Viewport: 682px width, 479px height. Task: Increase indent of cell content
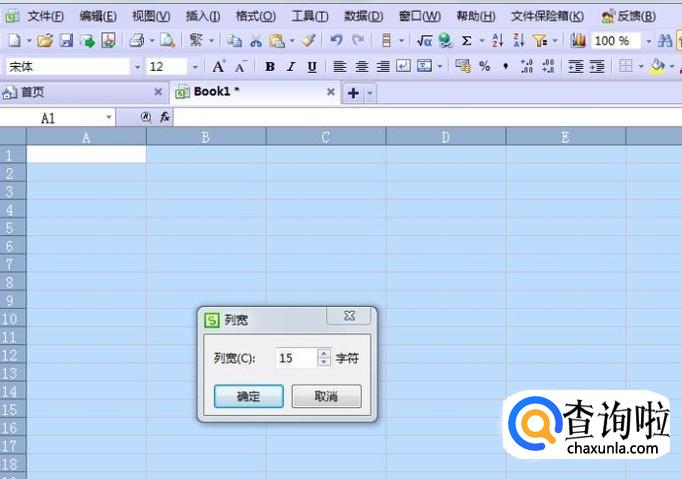click(597, 67)
